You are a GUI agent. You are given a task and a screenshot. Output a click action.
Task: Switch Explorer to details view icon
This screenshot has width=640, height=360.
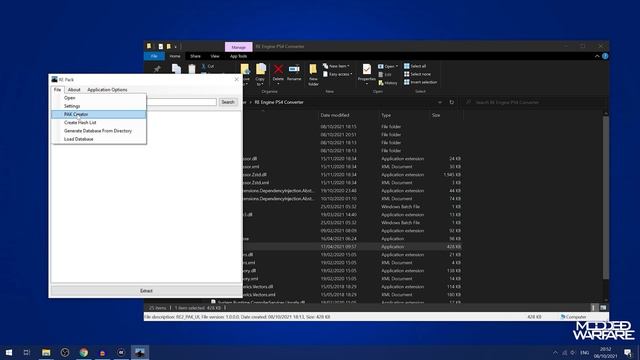tap(594, 308)
